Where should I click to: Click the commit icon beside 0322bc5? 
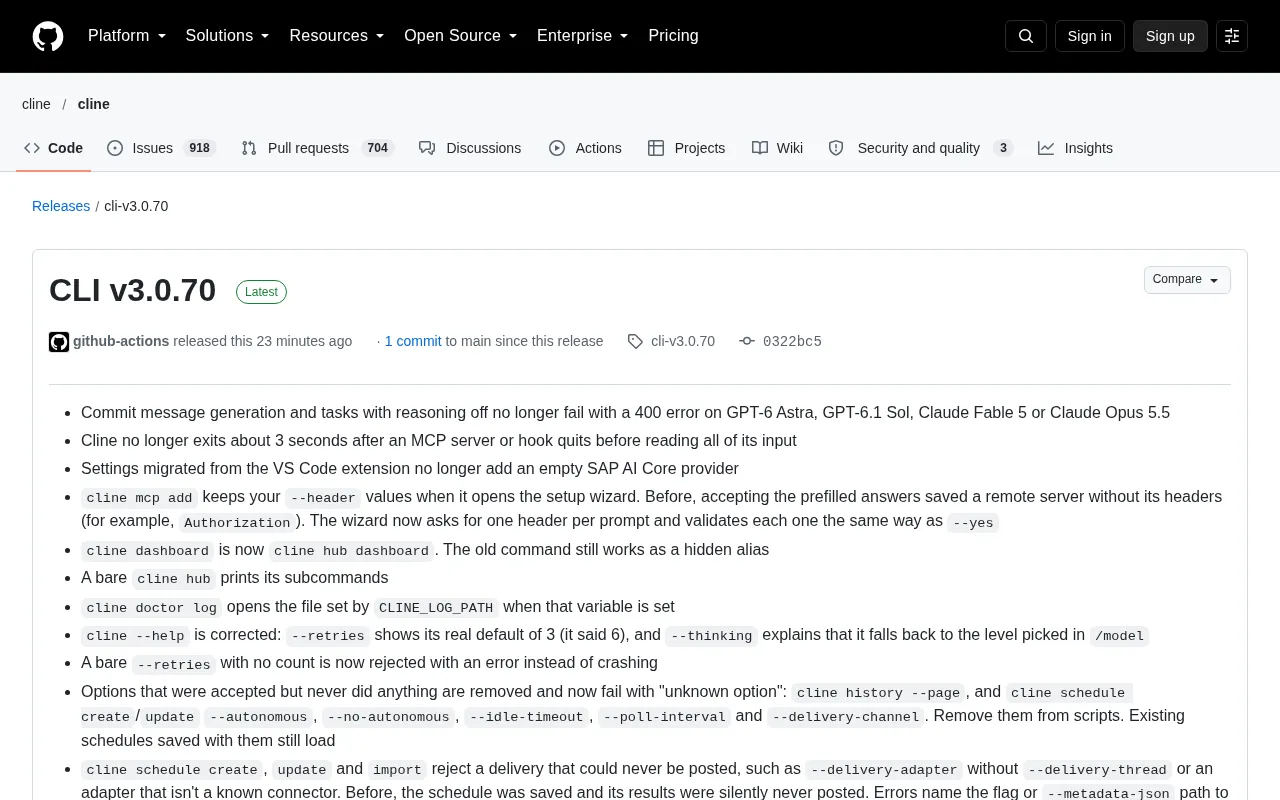[747, 341]
